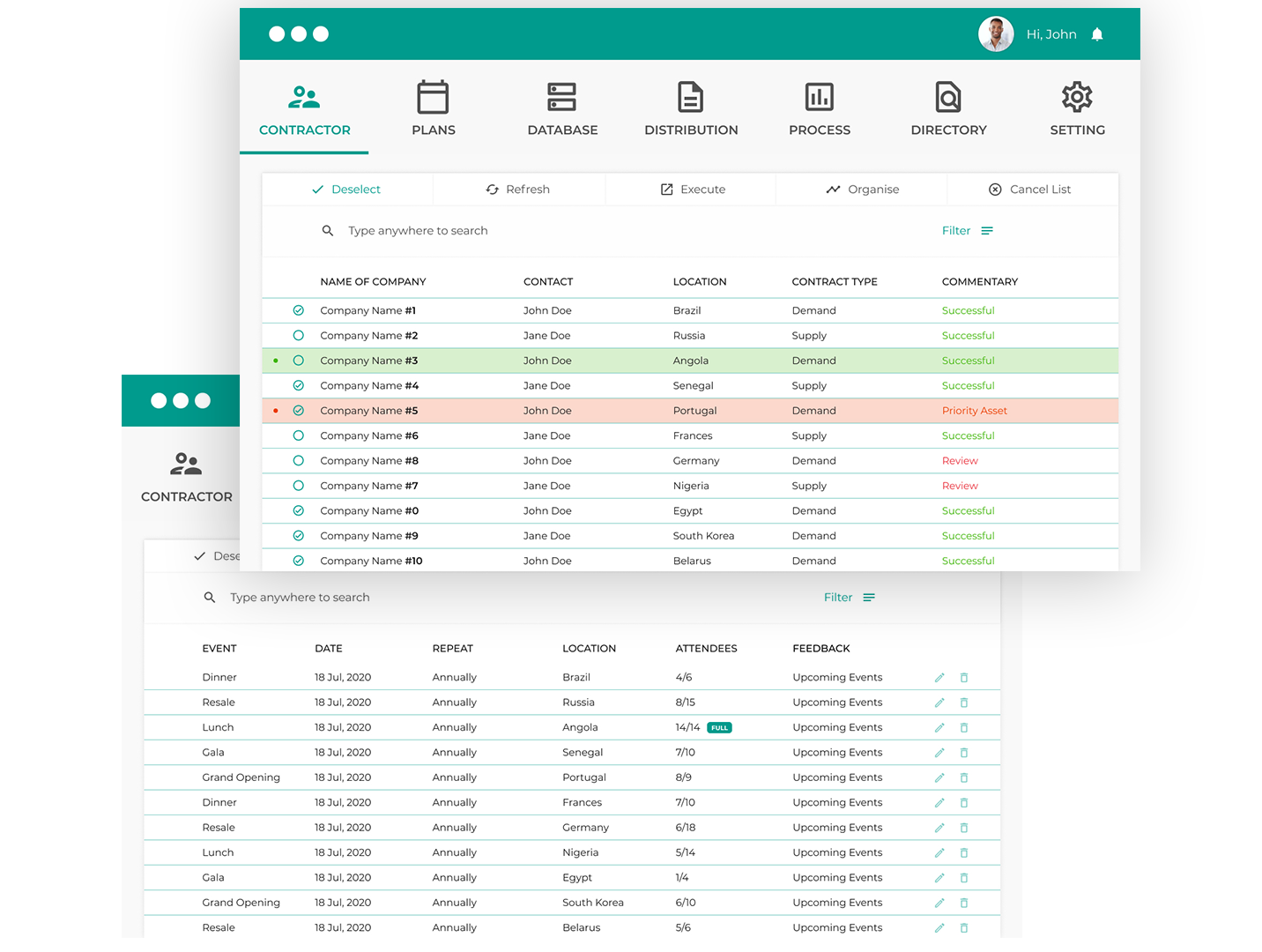Select the Company Name #2 row circle

pos(299,336)
